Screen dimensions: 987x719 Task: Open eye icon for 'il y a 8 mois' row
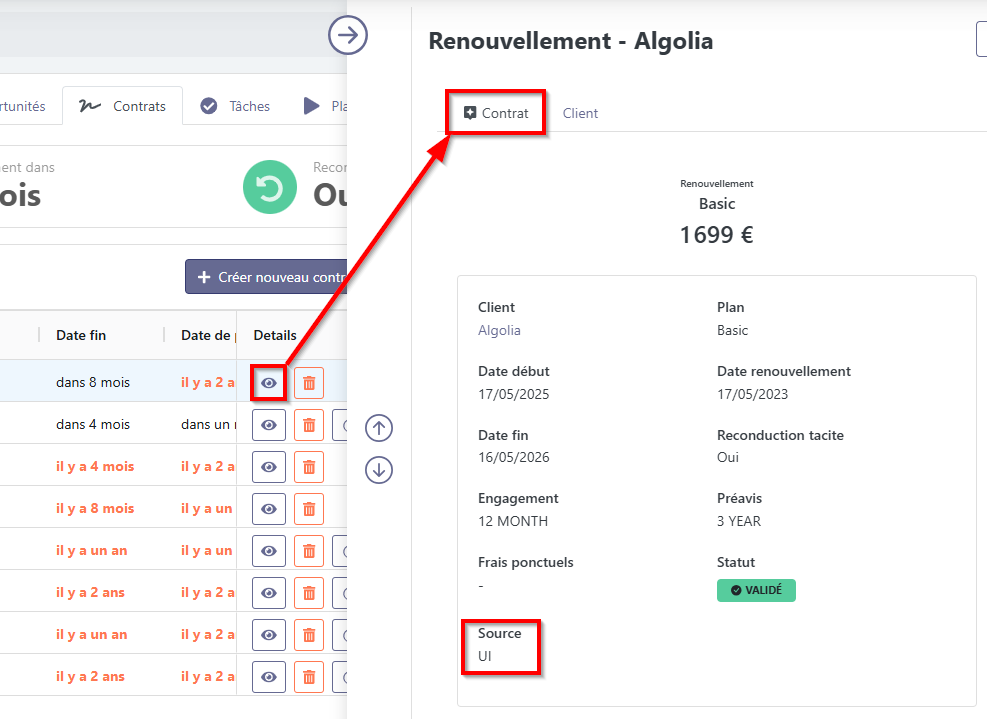pyautogui.click(x=269, y=509)
